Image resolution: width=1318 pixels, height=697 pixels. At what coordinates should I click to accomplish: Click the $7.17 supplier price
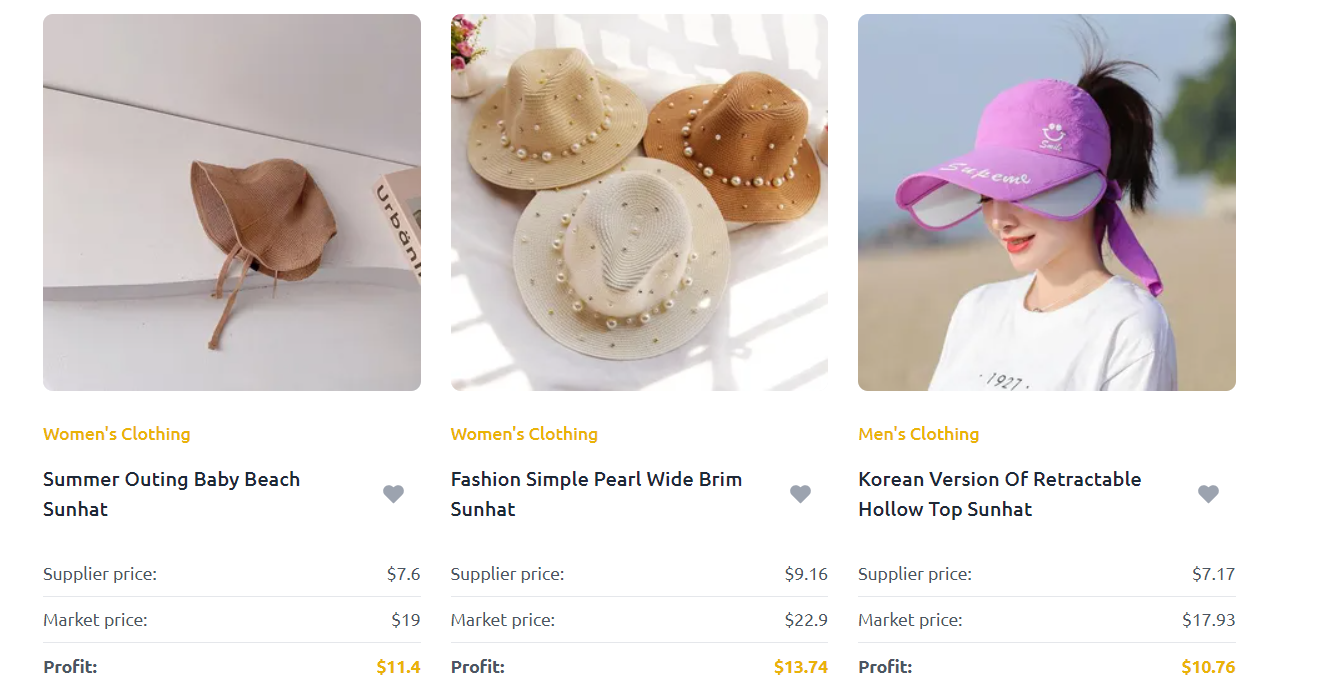pyautogui.click(x=1213, y=574)
